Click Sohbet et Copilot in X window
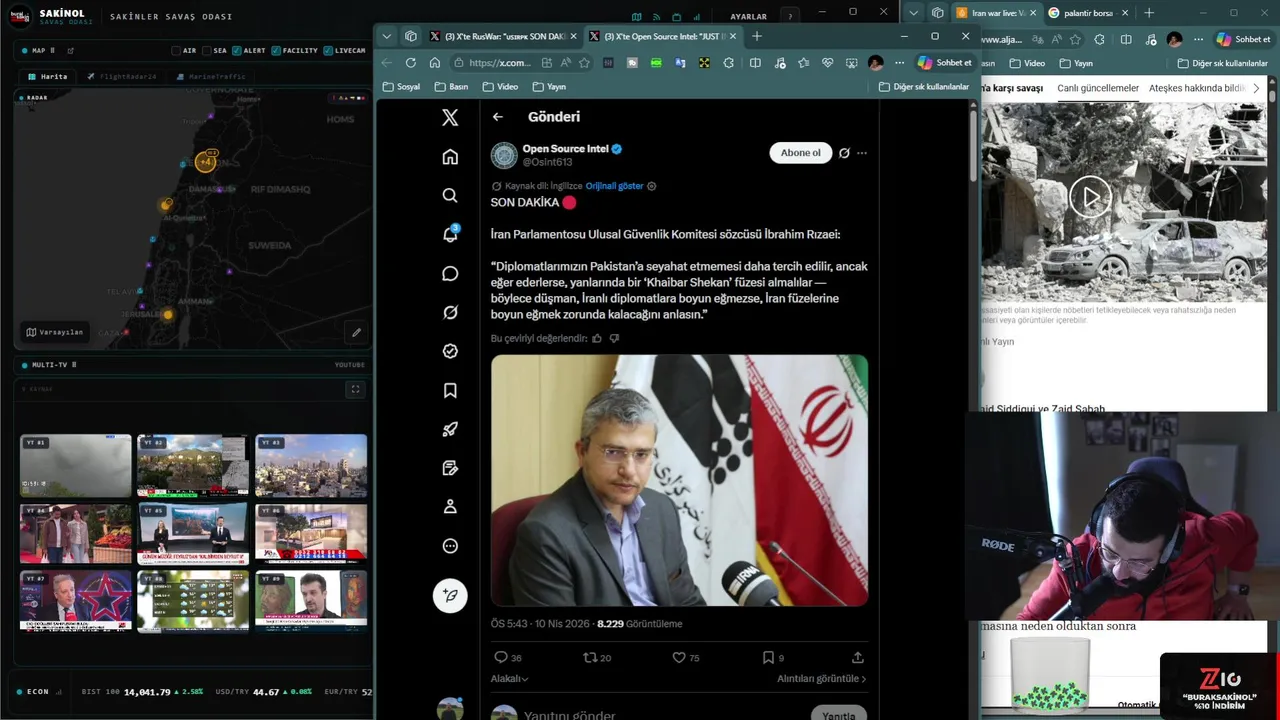Viewport: 1280px width, 720px height. (x=944, y=62)
